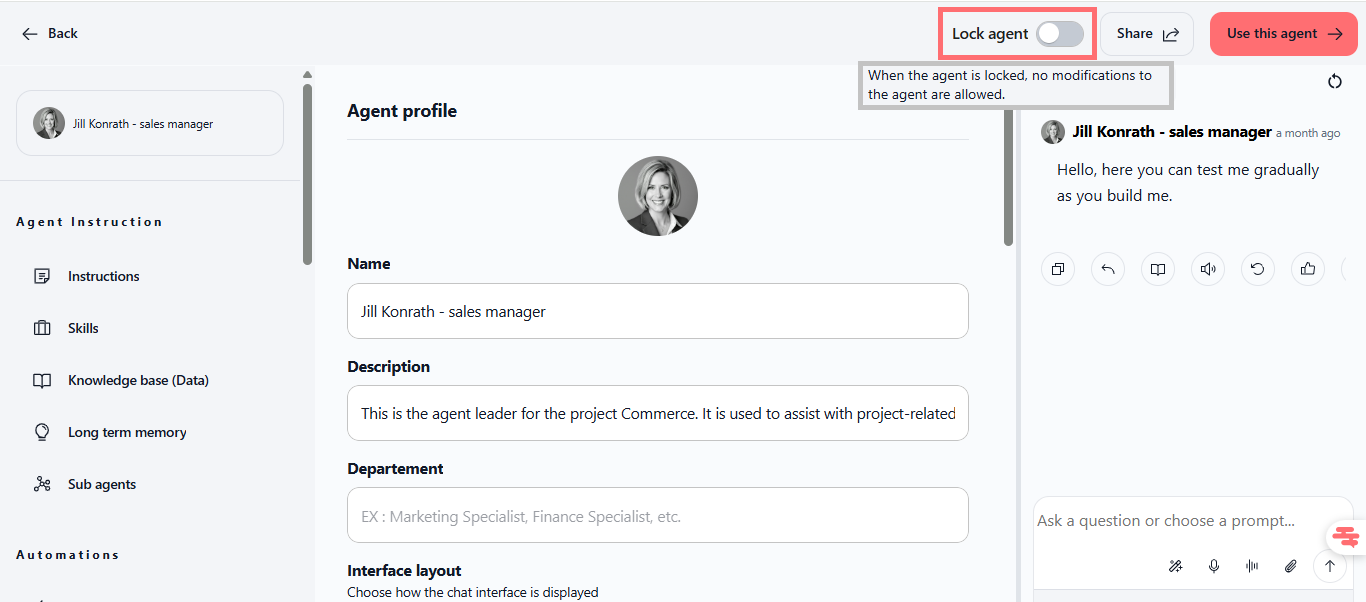Click the Share button

(1147, 34)
